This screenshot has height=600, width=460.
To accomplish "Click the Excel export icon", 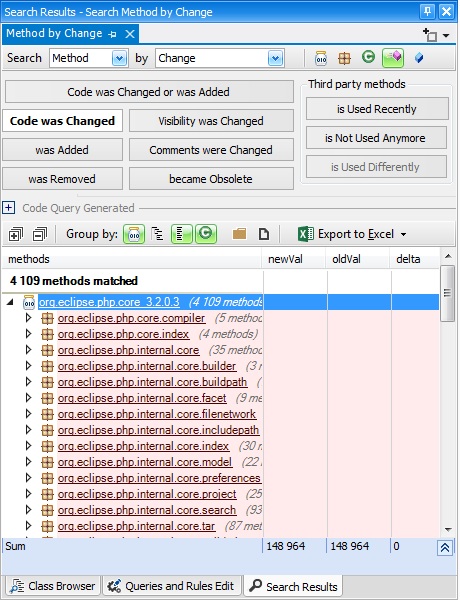I will [x=305, y=234].
